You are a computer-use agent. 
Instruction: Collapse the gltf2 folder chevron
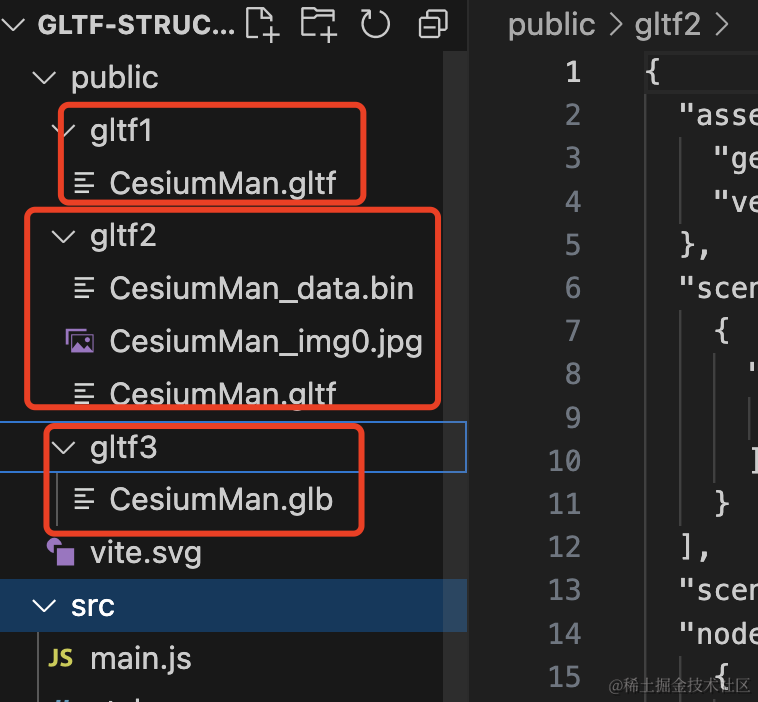[63, 236]
